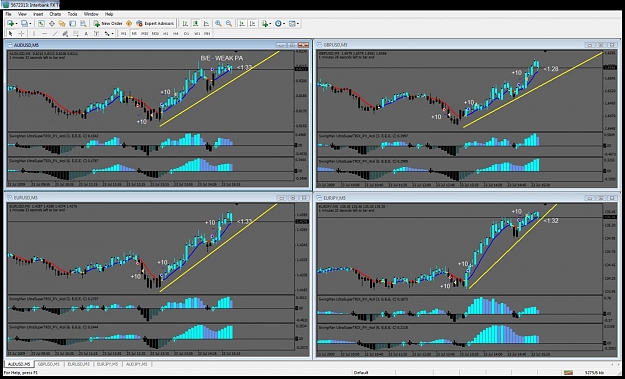Select the Text Label tool
Screen dimensions: 625x379
point(96,34)
